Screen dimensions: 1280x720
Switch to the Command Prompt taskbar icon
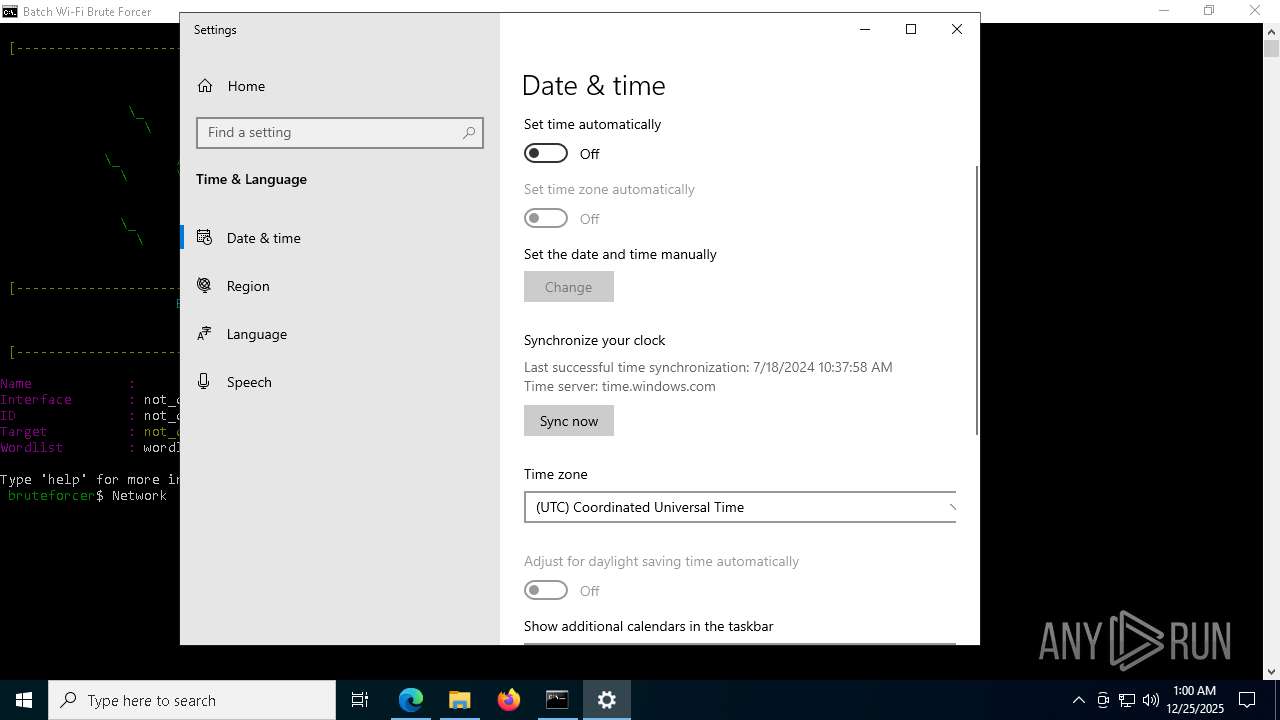[557, 700]
